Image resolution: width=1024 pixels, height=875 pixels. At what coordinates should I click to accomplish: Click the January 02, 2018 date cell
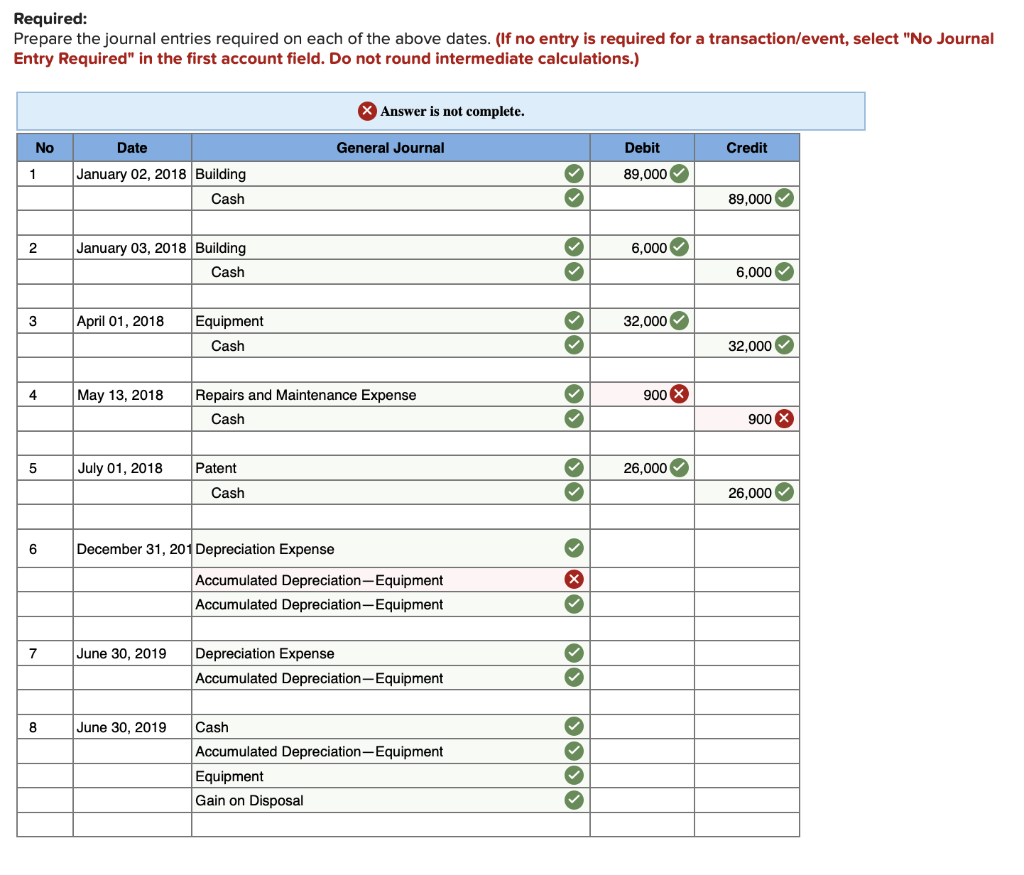point(132,174)
